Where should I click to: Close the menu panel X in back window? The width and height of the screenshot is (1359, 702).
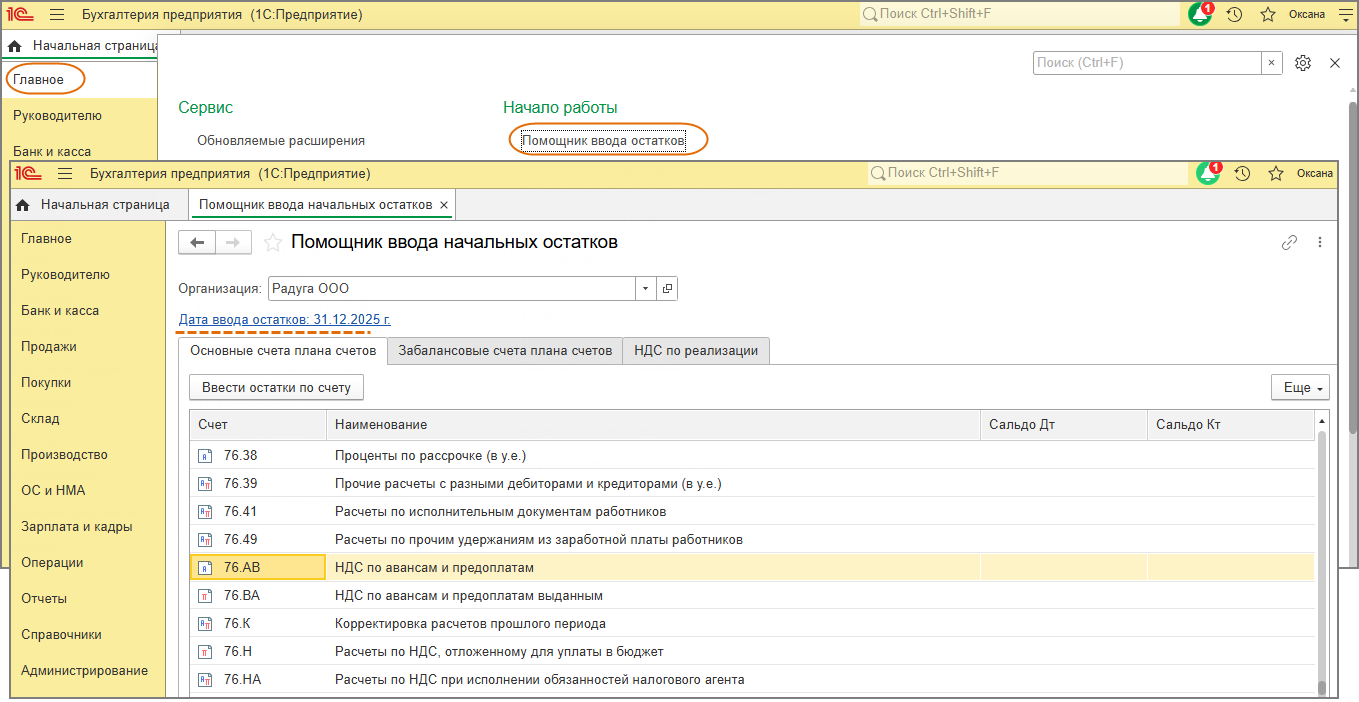1334,62
